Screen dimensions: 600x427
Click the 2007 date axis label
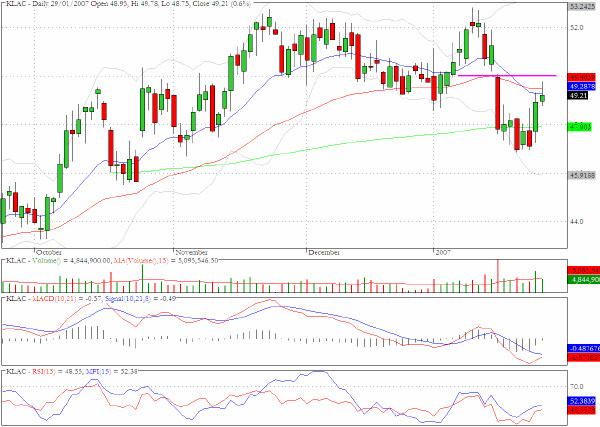pyautogui.click(x=443, y=253)
